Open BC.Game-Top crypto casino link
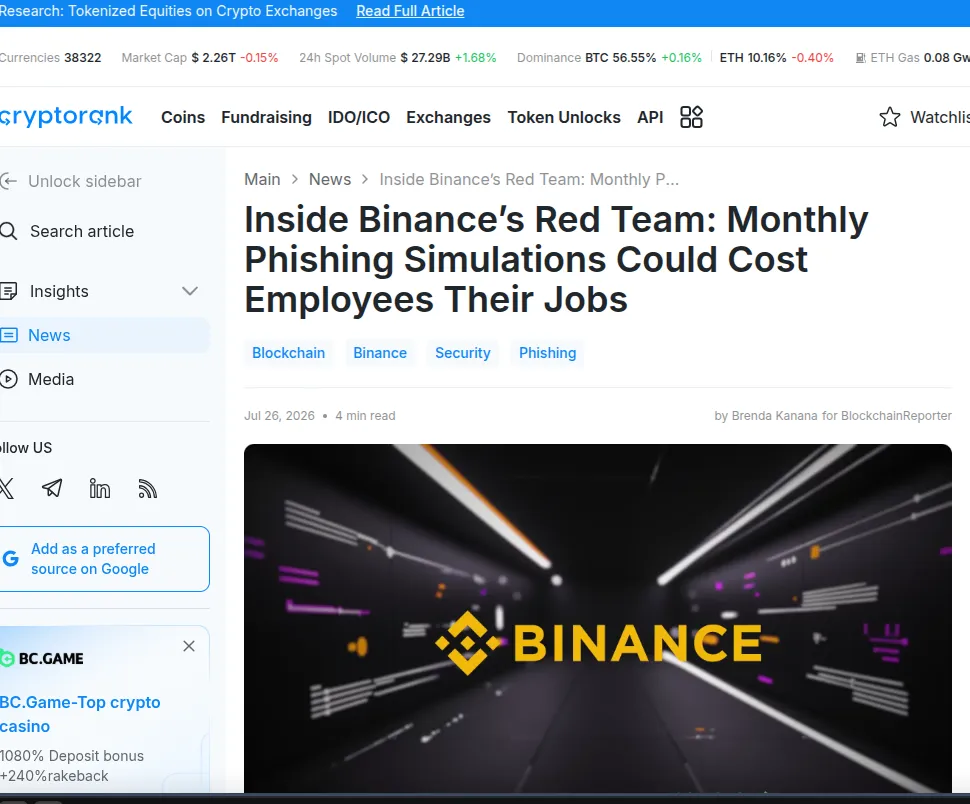Image resolution: width=970 pixels, height=804 pixels. (x=80, y=714)
